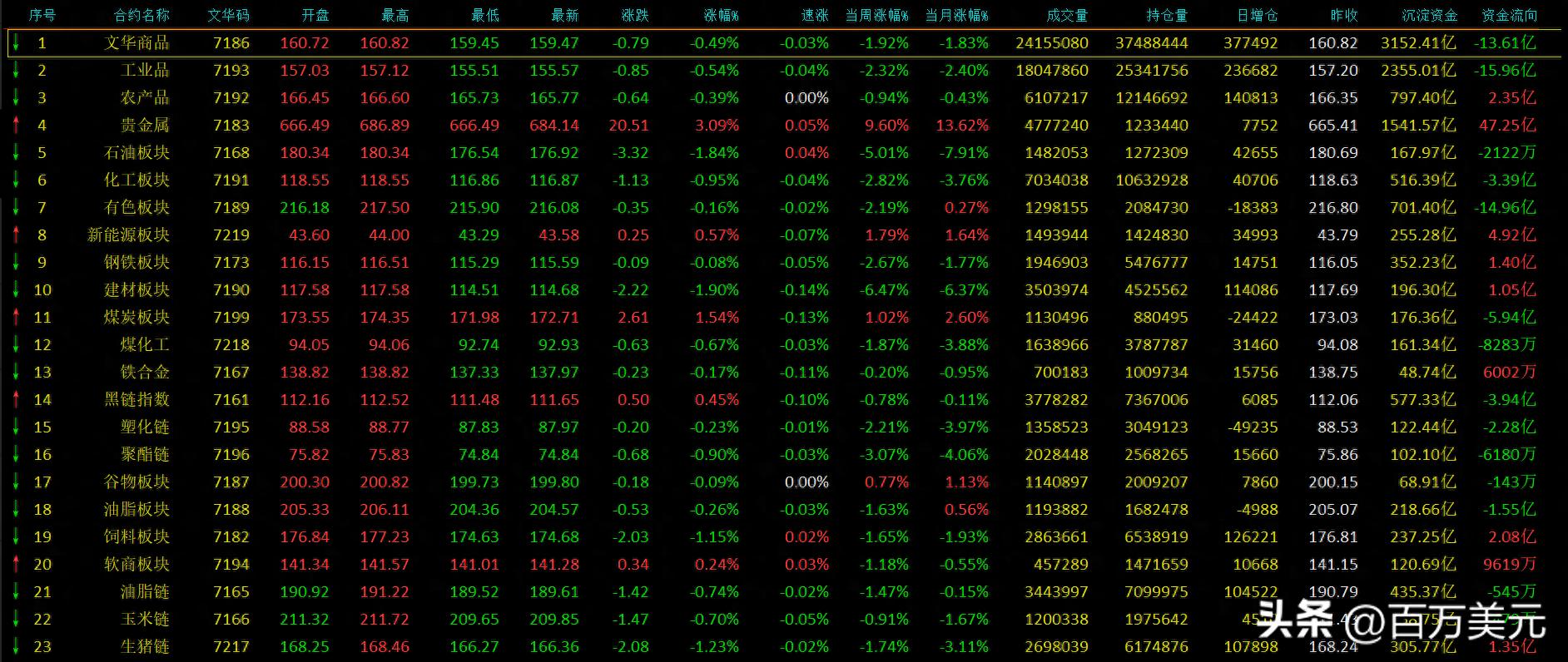Viewport: 1568px width, 662px height.
Task: Click the 合约名称 column header
Action: (141, 15)
